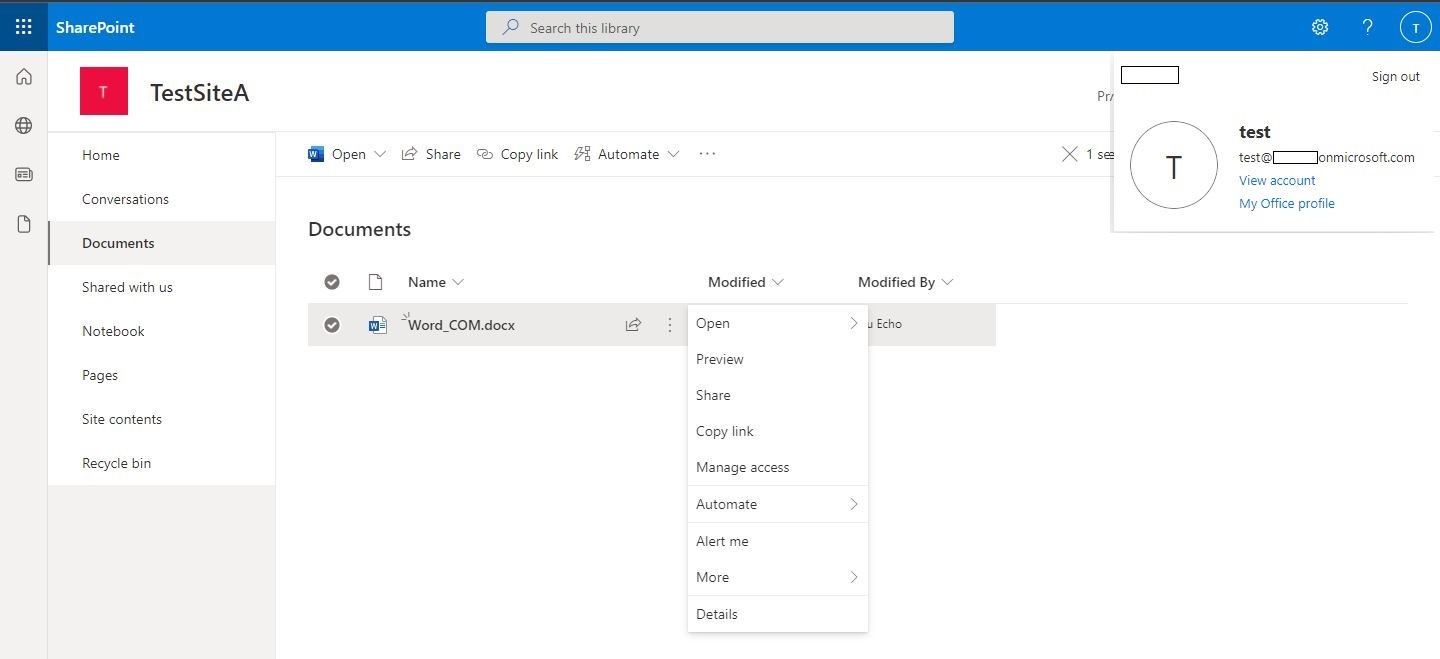
Task: Open My files page icon in rail
Action: (x=24, y=224)
